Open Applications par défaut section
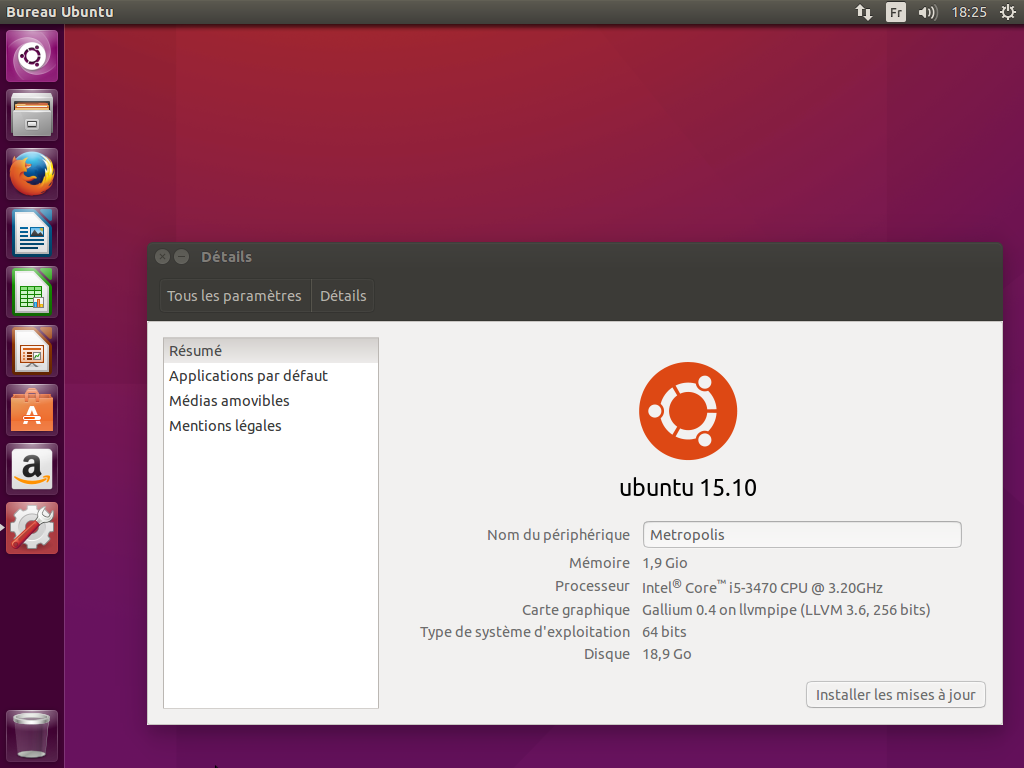This screenshot has height=768, width=1024. (271, 376)
